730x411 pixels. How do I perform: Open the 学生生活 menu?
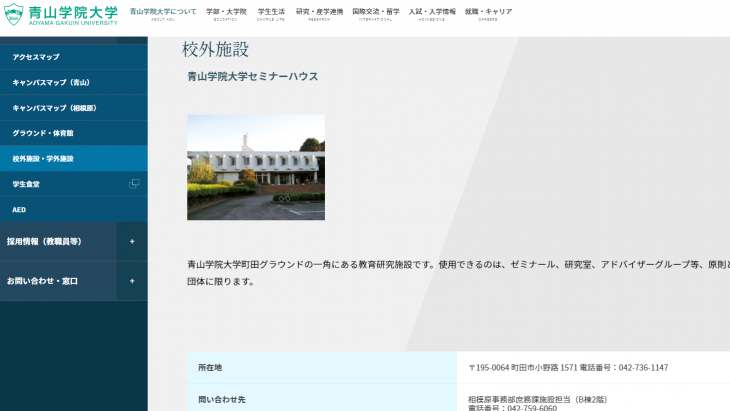point(271,14)
